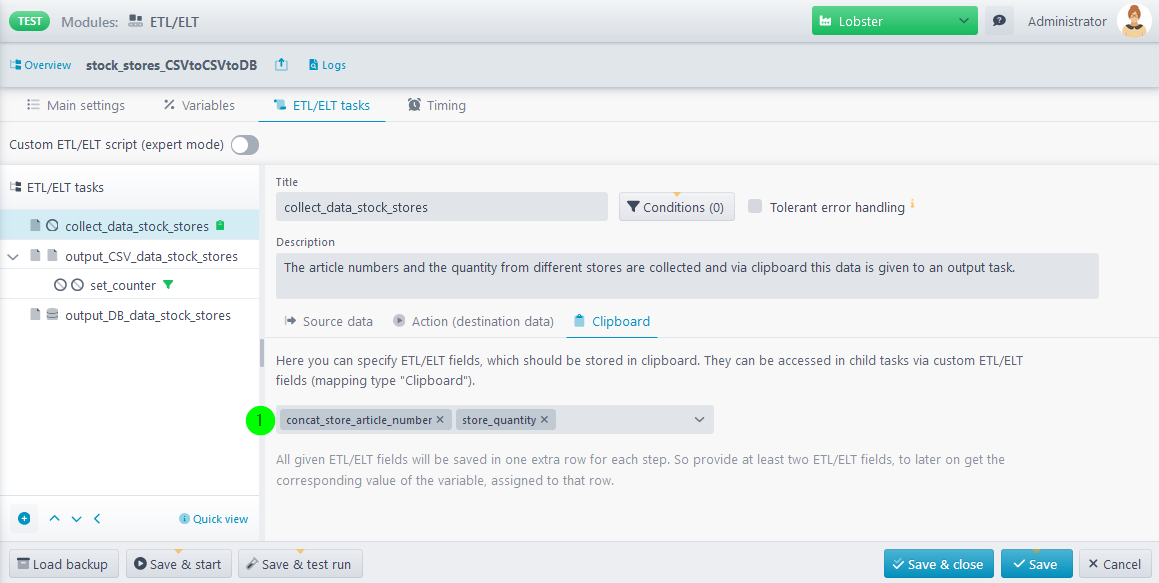The image size is (1159, 583).
Task: Click the Conditions (0) button
Action: (x=676, y=207)
